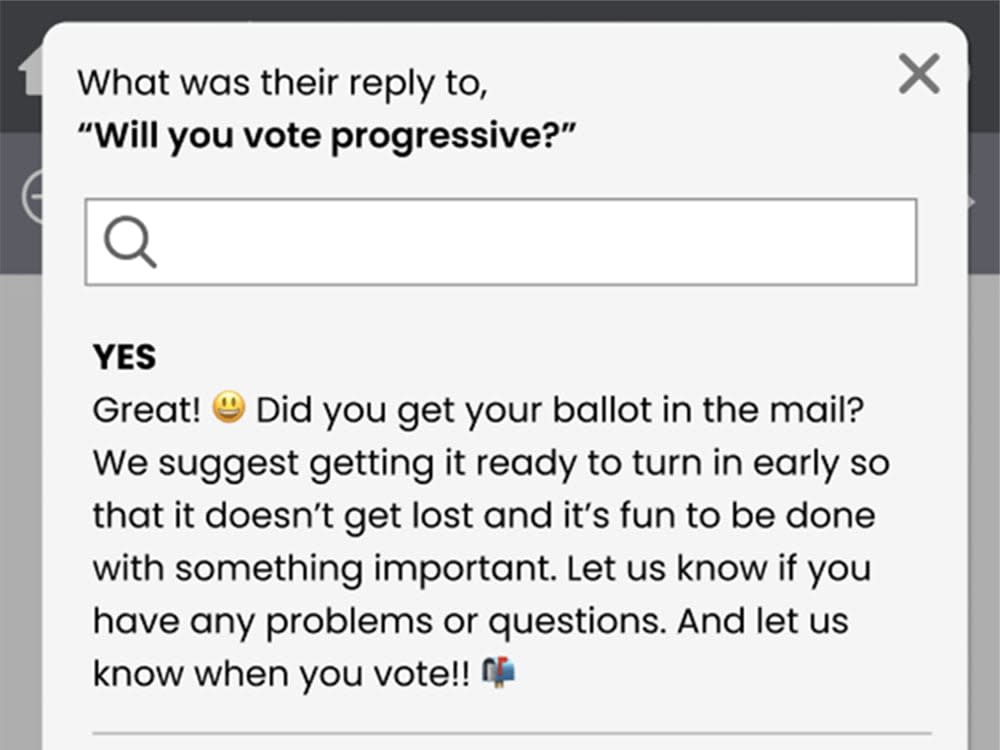Close the reply dialog with the X
Screen dimensions: 1000x750
919,74
